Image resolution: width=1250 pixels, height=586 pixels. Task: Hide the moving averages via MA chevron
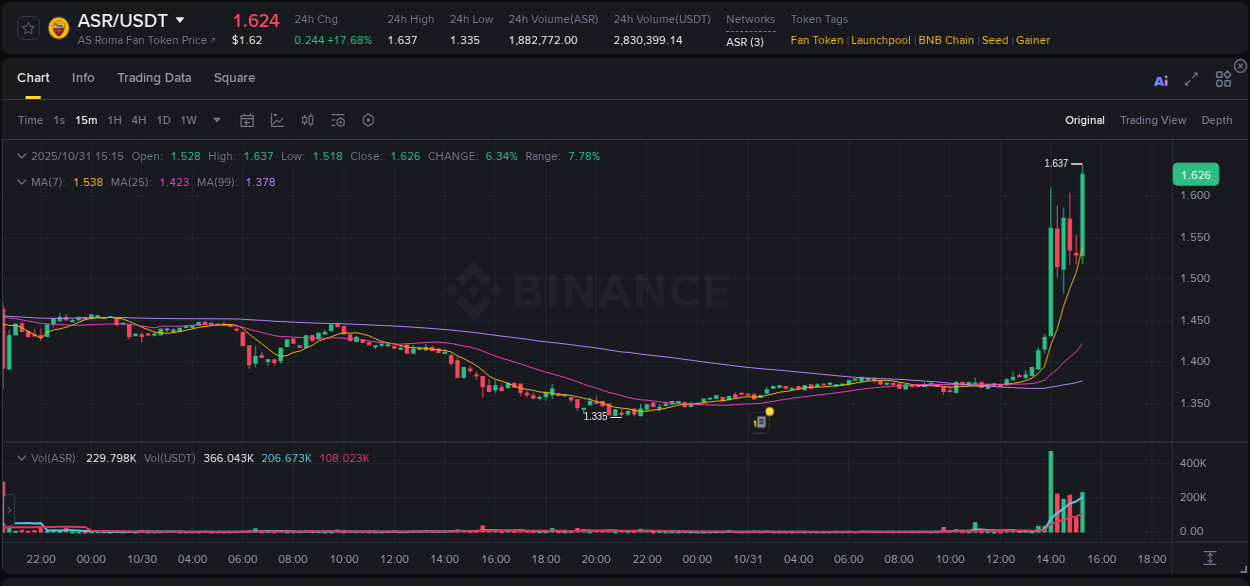click(x=21, y=182)
